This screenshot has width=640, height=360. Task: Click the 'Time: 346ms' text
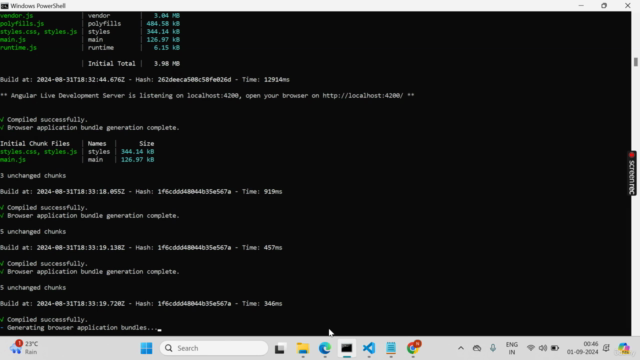click(262, 304)
